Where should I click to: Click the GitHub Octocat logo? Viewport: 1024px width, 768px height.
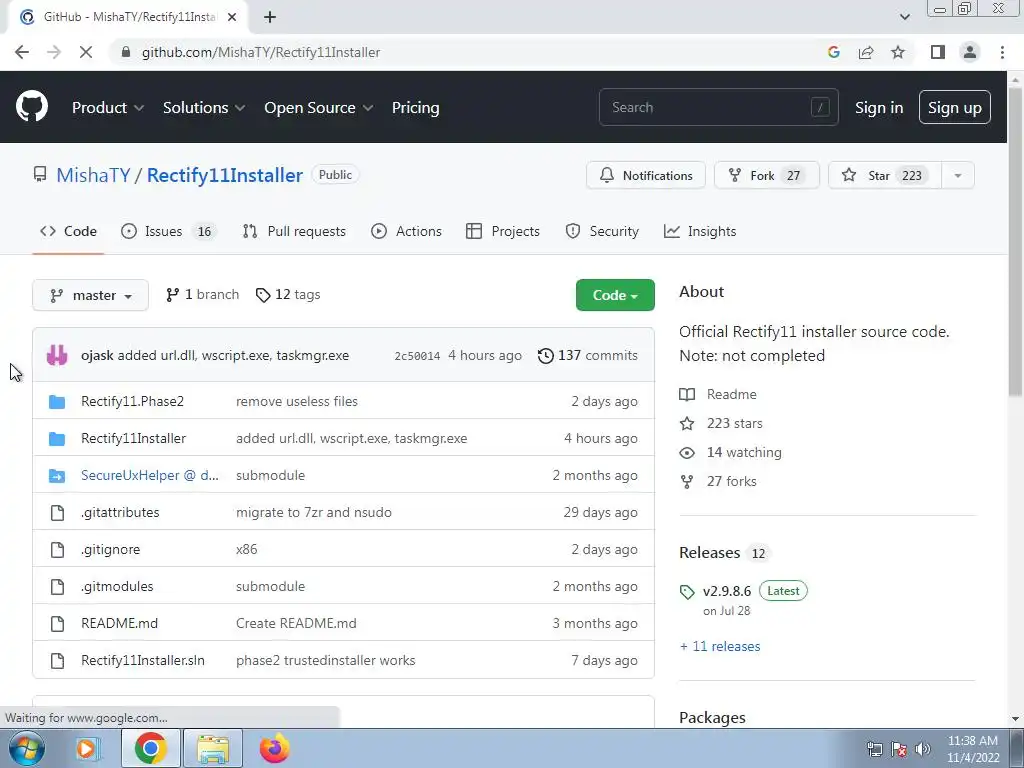click(32, 107)
